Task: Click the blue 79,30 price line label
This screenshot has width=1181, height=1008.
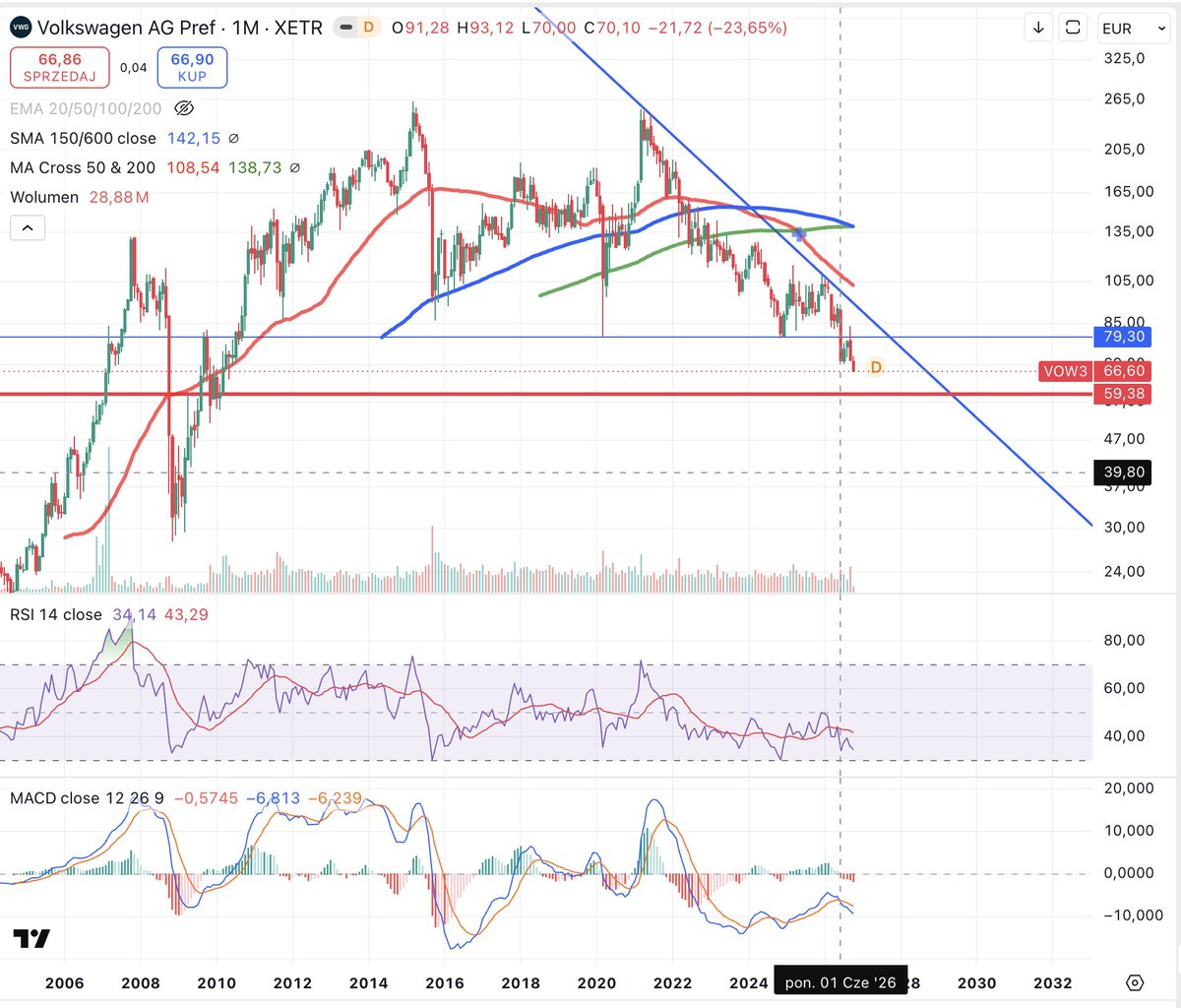Action: point(1123,337)
